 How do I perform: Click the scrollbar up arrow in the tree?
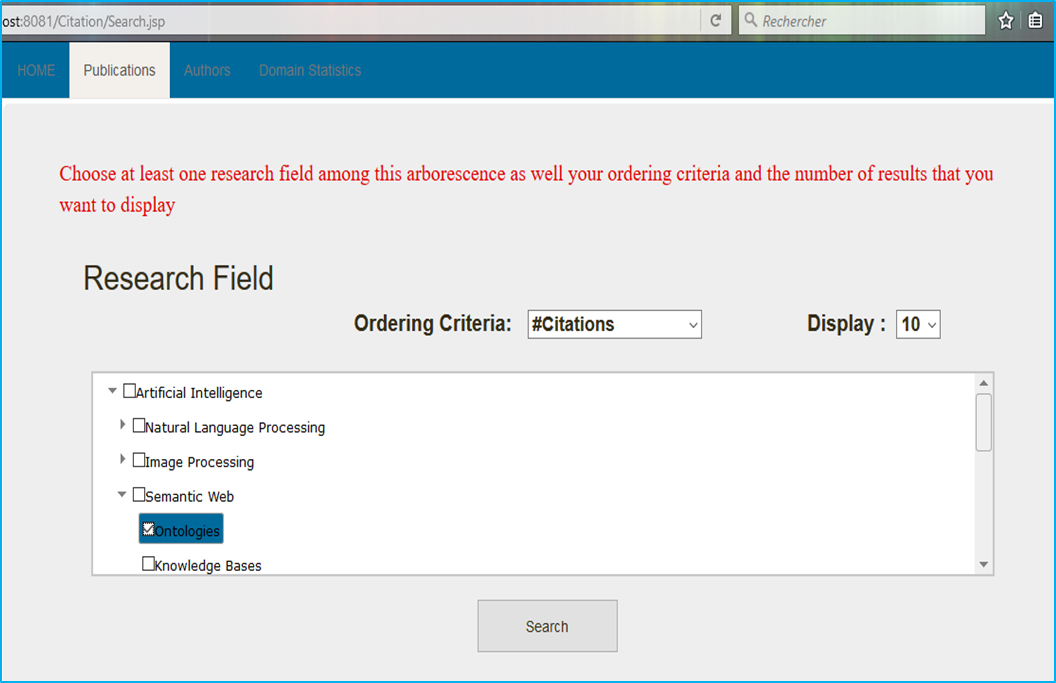click(x=982, y=381)
